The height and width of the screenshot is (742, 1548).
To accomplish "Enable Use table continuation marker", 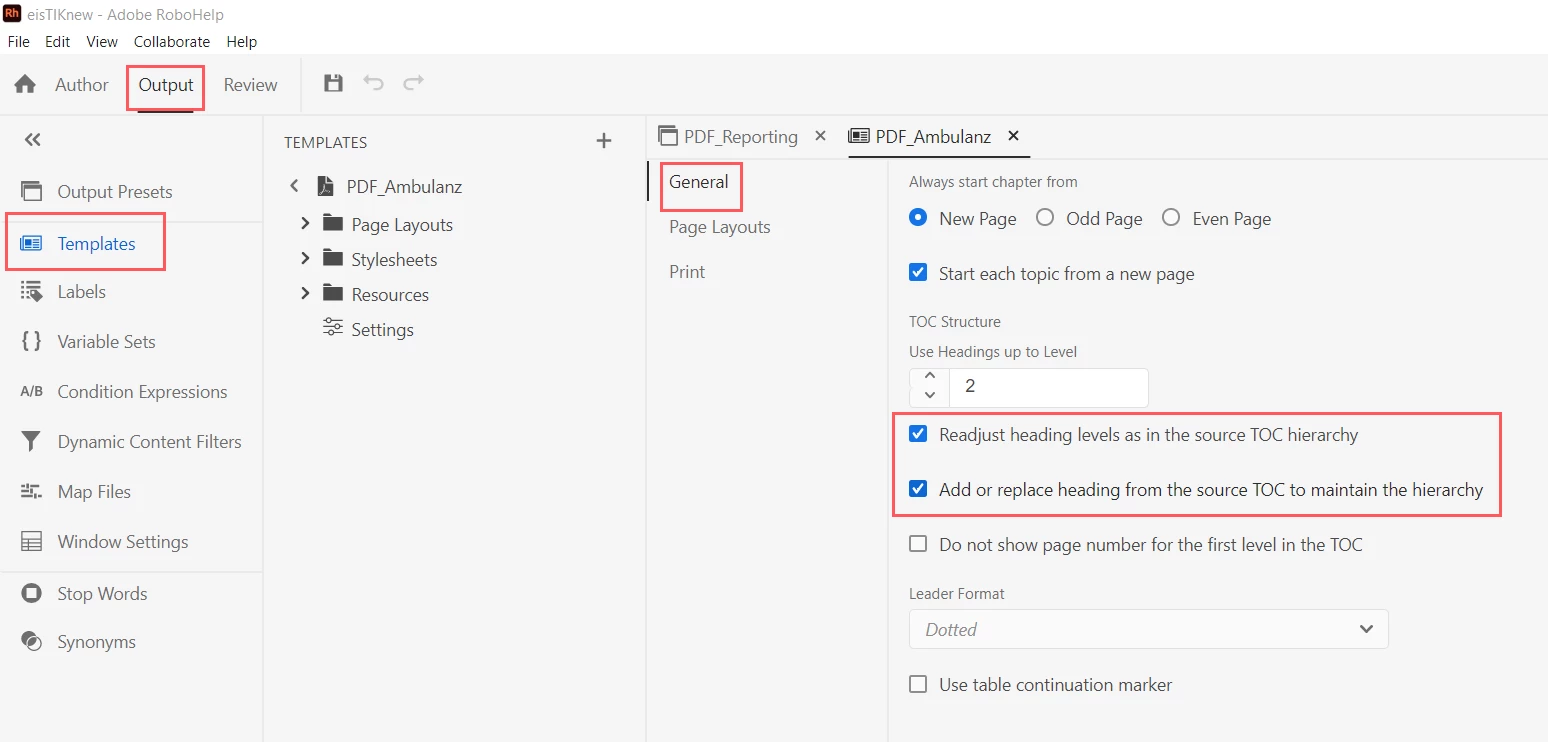I will [918, 684].
